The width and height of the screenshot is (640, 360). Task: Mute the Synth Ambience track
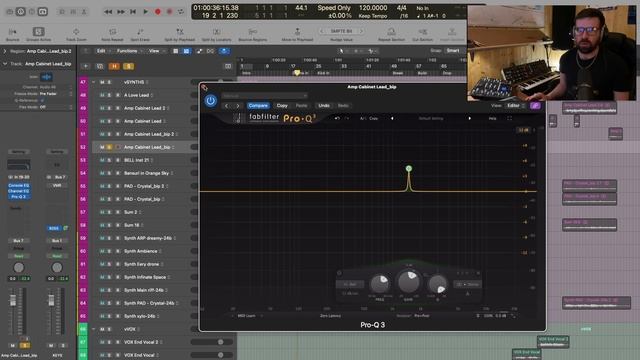click(x=102, y=251)
